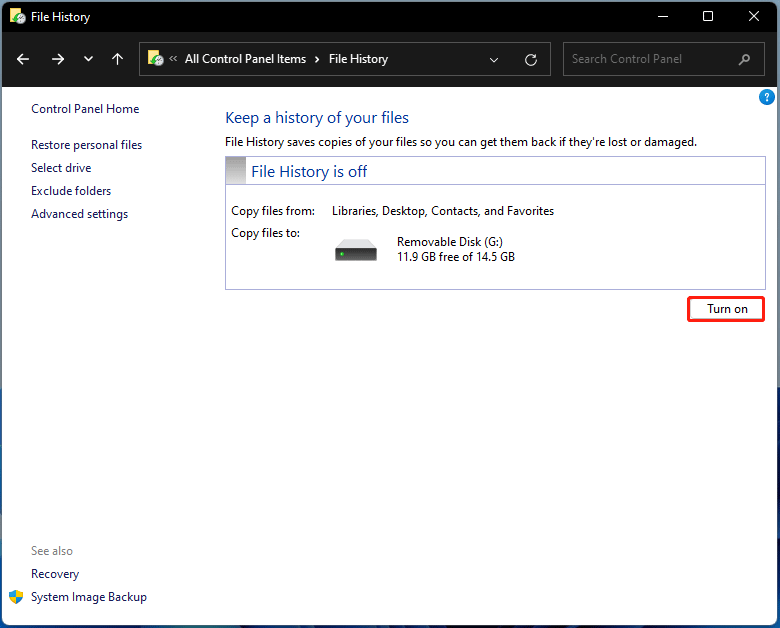This screenshot has height=628, width=780.
Task: Click the Search Control Panel field
Action: point(650,59)
